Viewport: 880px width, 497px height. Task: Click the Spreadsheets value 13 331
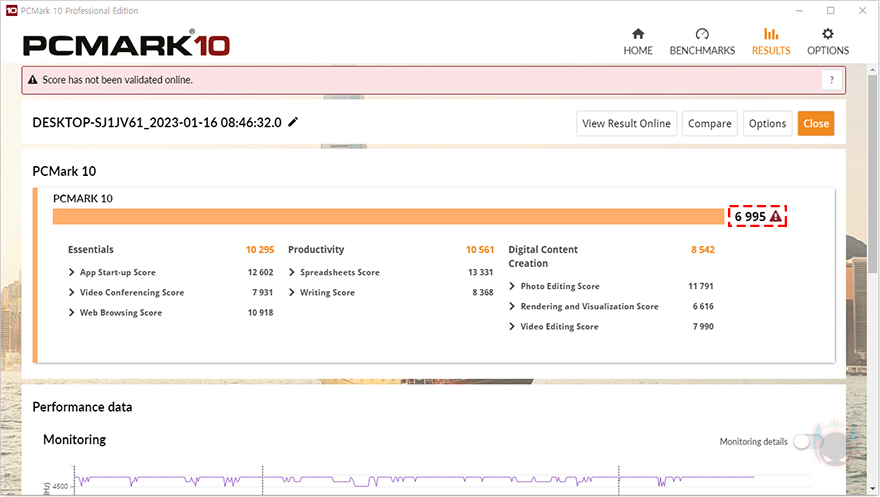(x=480, y=272)
